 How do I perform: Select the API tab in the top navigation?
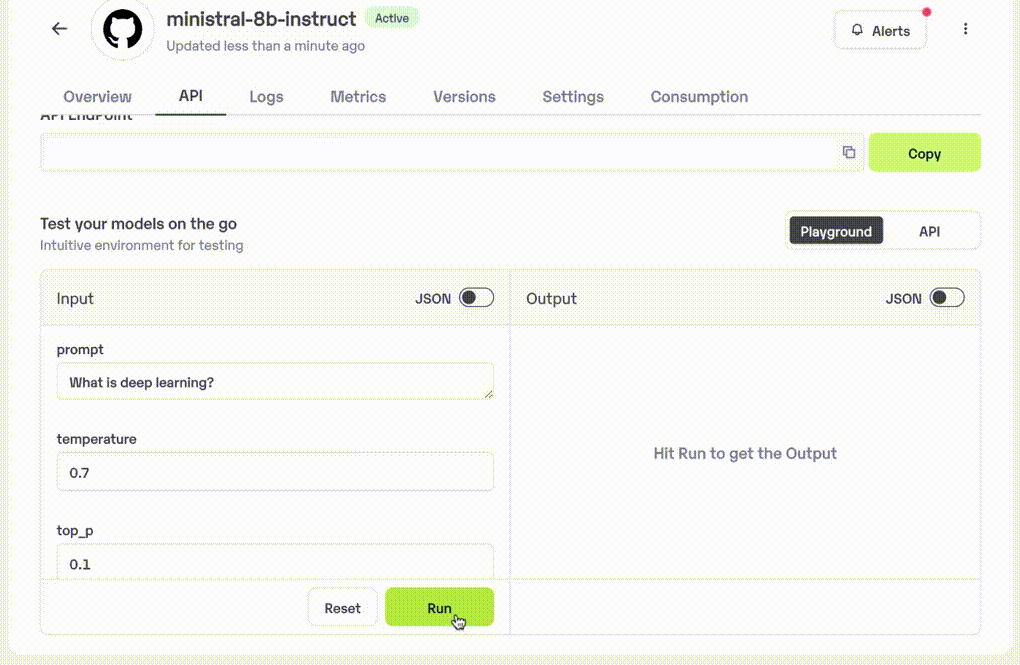pyautogui.click(x=191, y=96)
